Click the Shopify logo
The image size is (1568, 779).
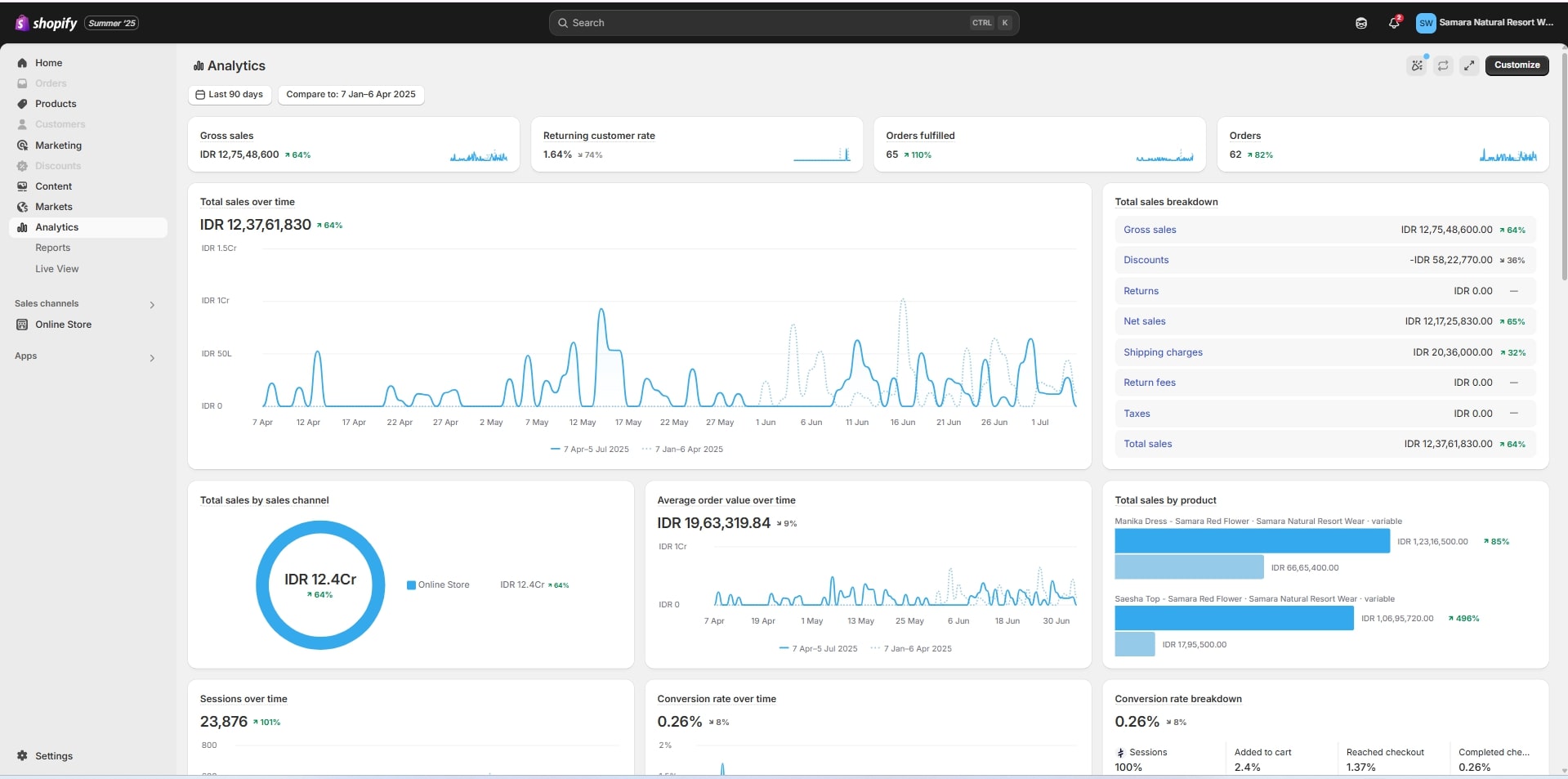point(47,23)
